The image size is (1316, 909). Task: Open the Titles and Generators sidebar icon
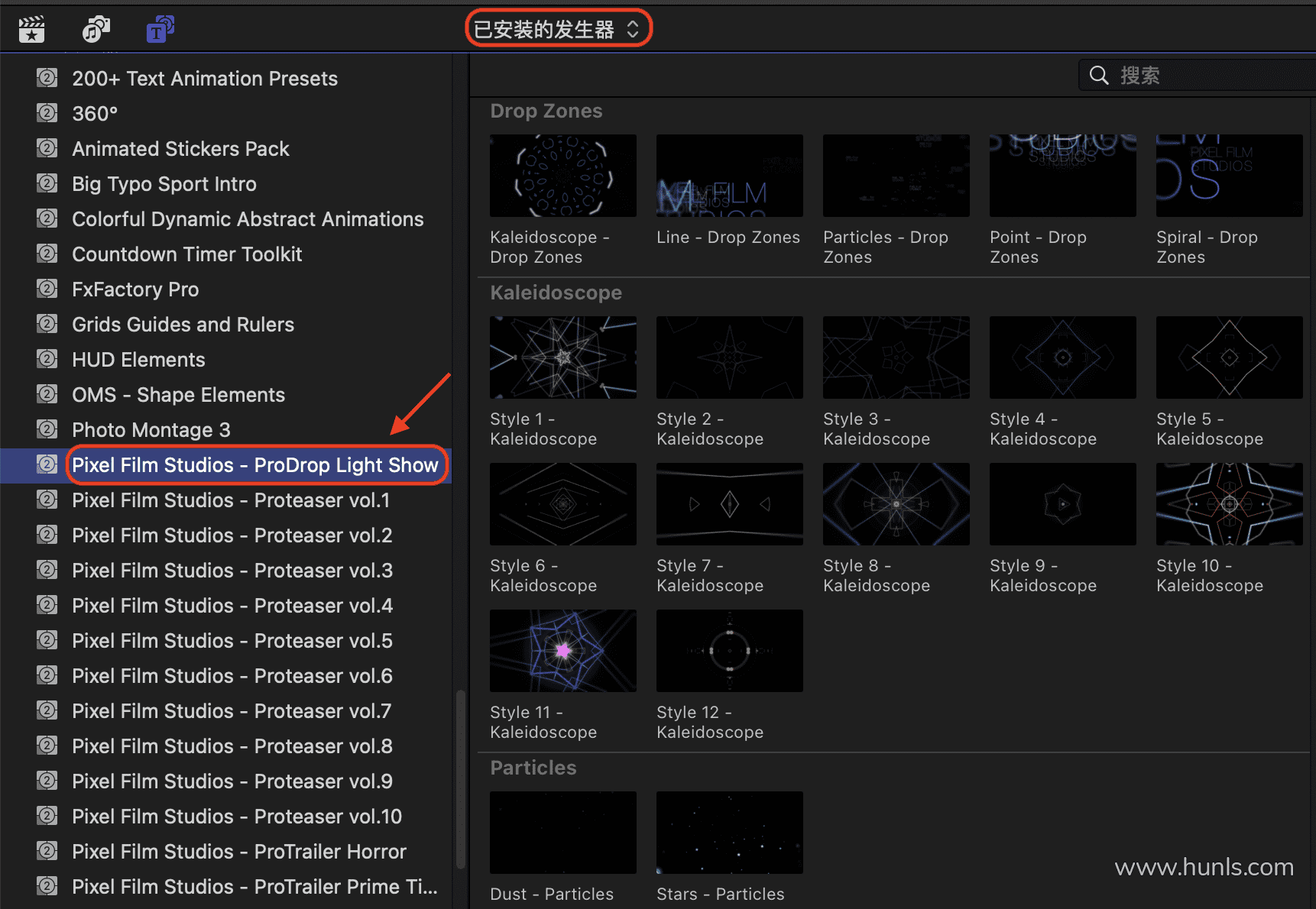coord(160,29)
